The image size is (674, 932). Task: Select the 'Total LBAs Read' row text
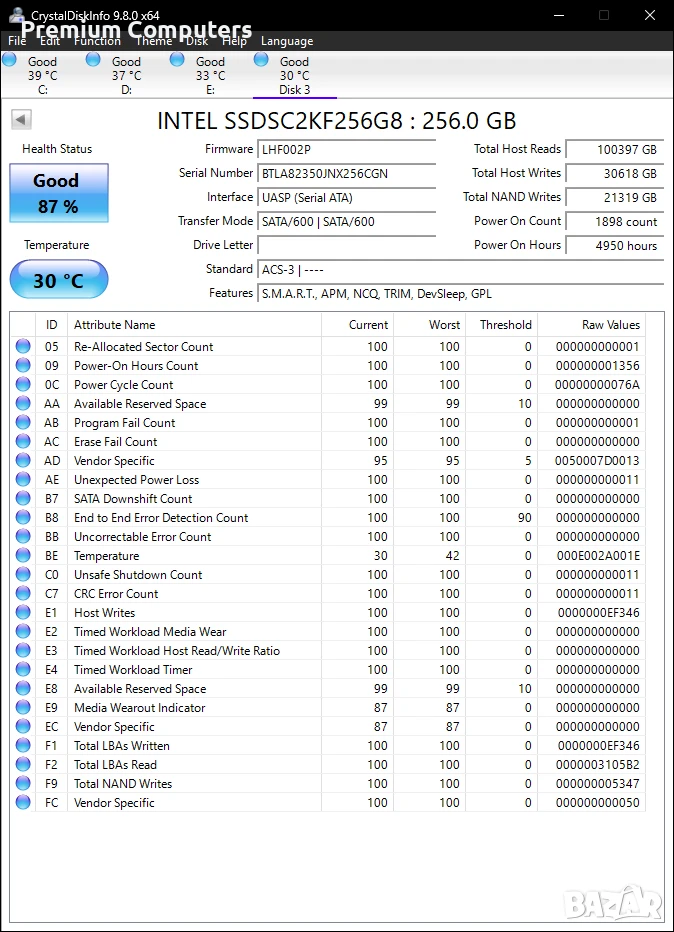tap(115, 764)
